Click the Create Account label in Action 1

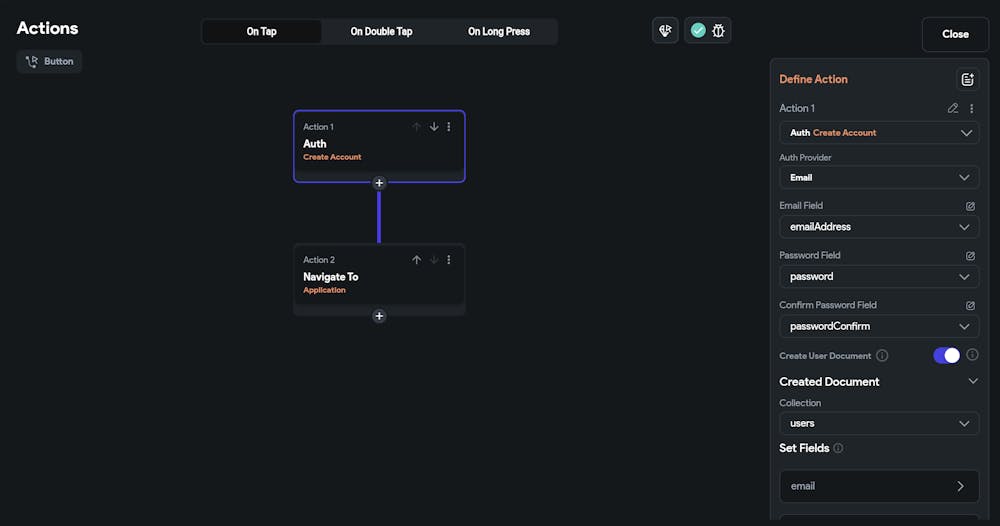click(x=332, y=157)
